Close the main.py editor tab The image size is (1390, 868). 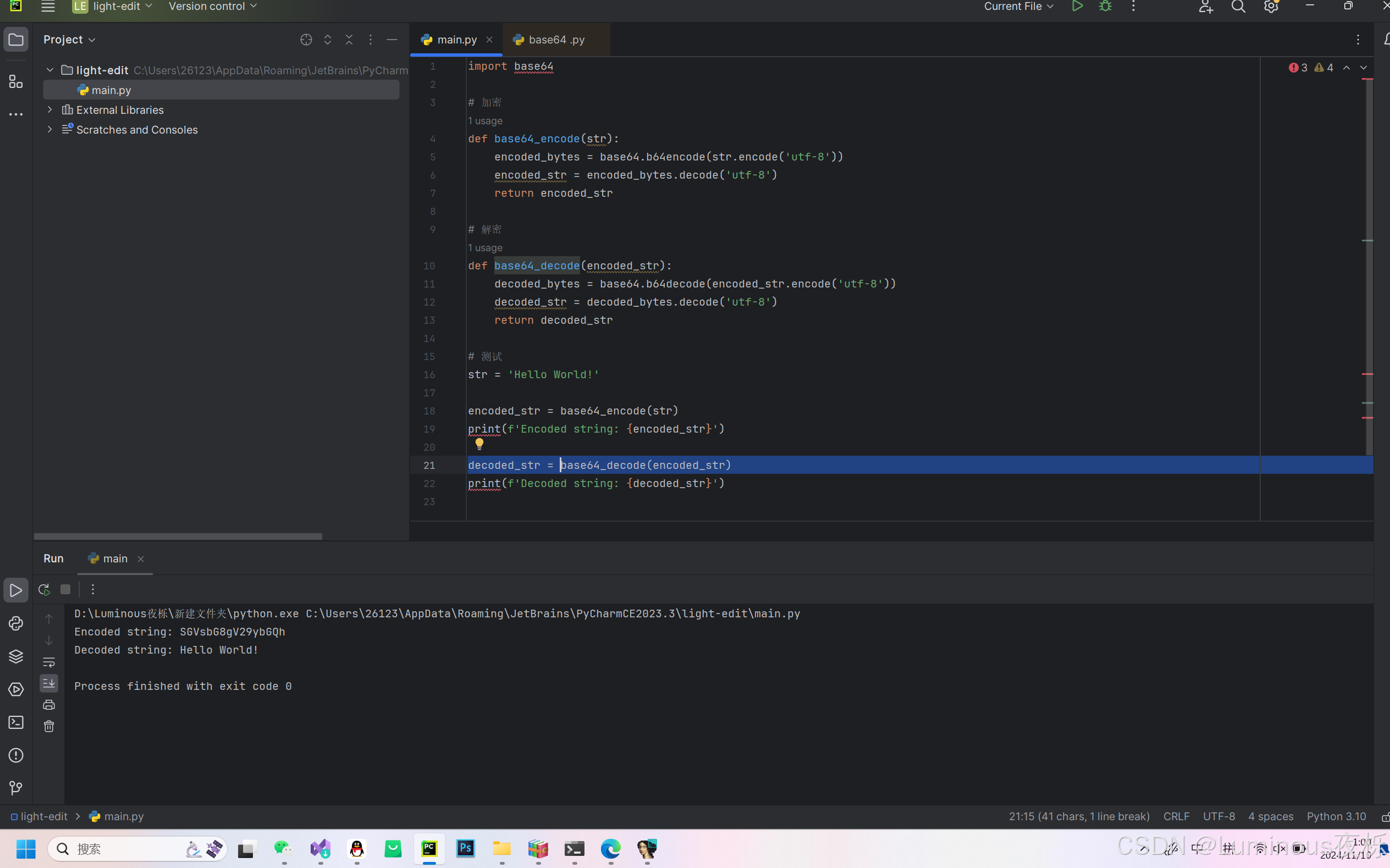pyautogui.click(x=489, y=40)
